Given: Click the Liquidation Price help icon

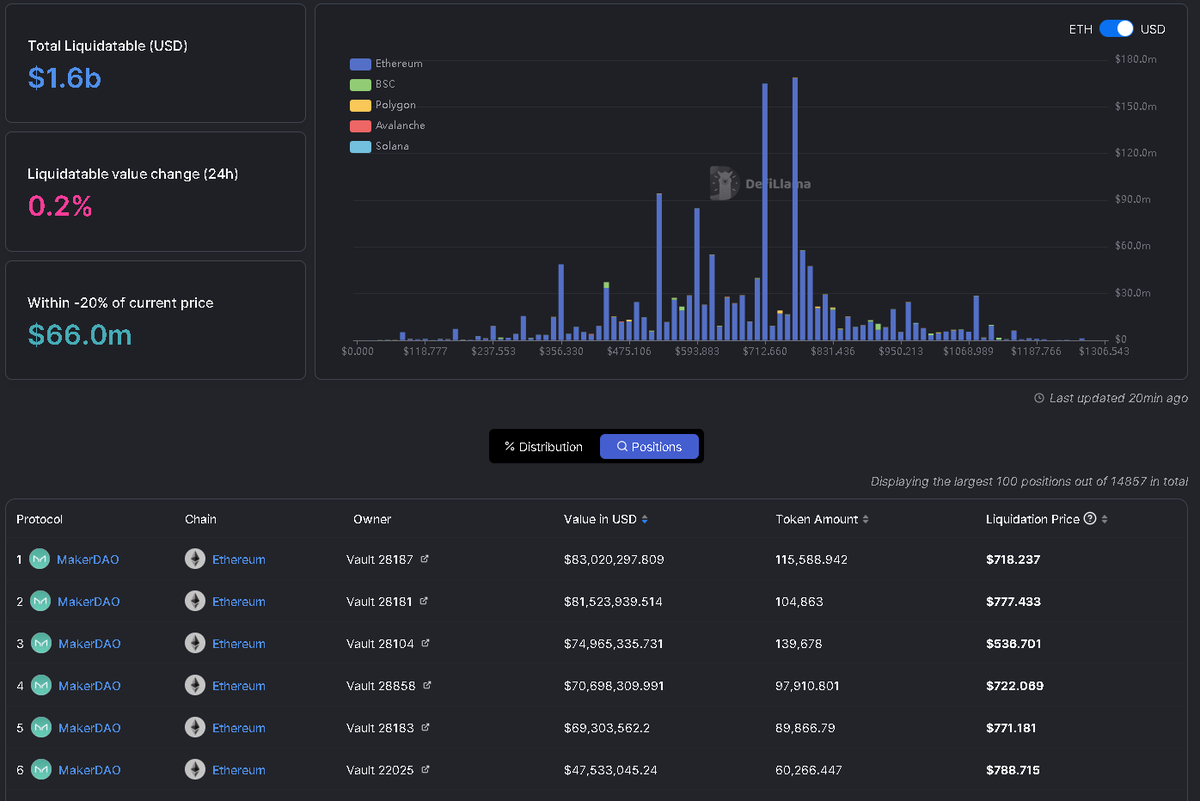Looking at the screenshot, I should pos(1090,519).
